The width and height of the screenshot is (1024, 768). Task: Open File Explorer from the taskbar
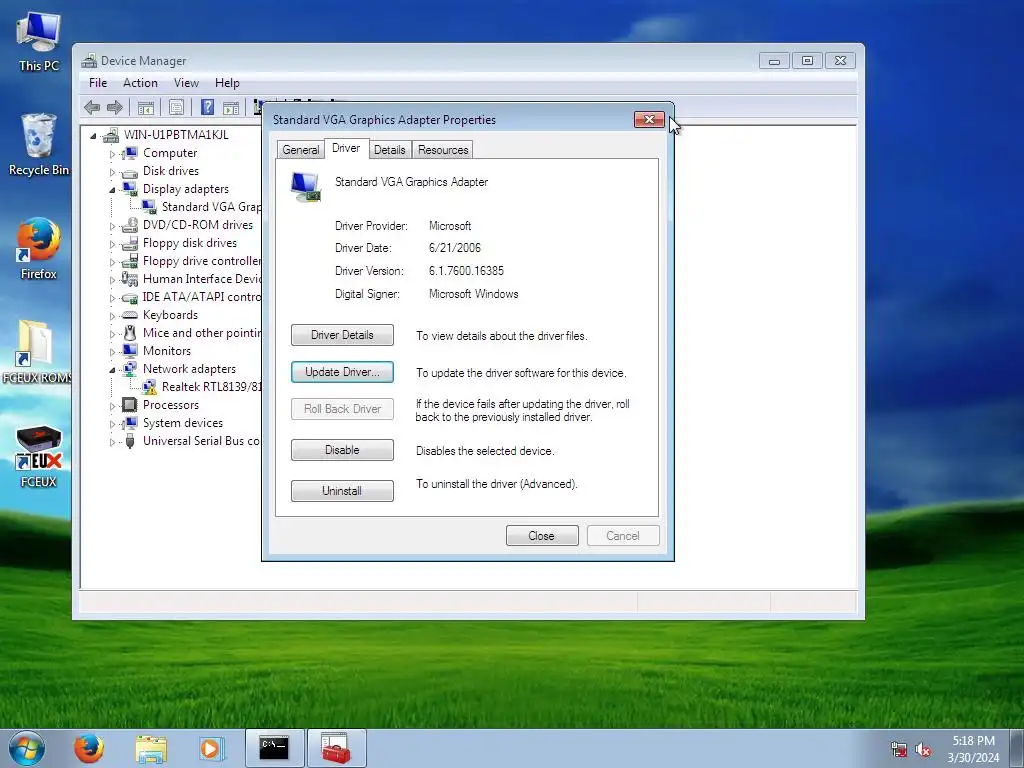pyautogui.click(x=151, y=748)
